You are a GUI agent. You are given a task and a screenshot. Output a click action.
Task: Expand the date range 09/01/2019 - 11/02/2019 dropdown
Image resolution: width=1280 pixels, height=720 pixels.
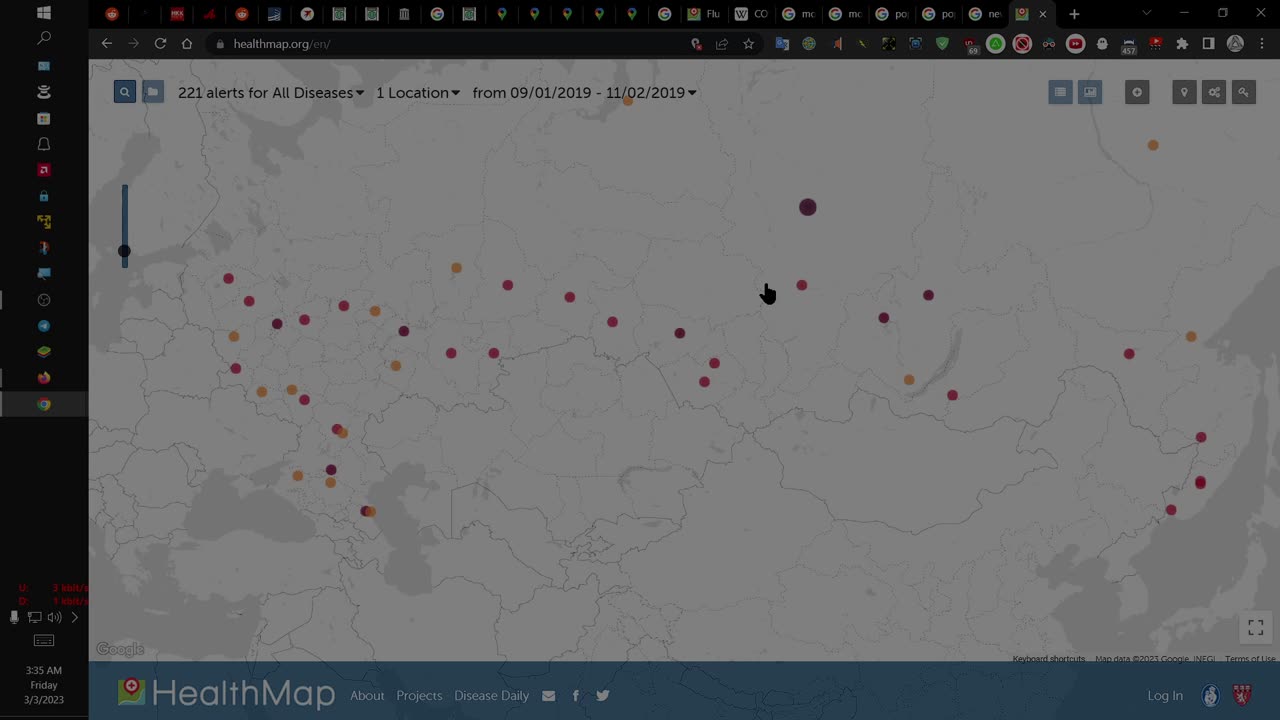pyautogui.click(x=585, y=92)
